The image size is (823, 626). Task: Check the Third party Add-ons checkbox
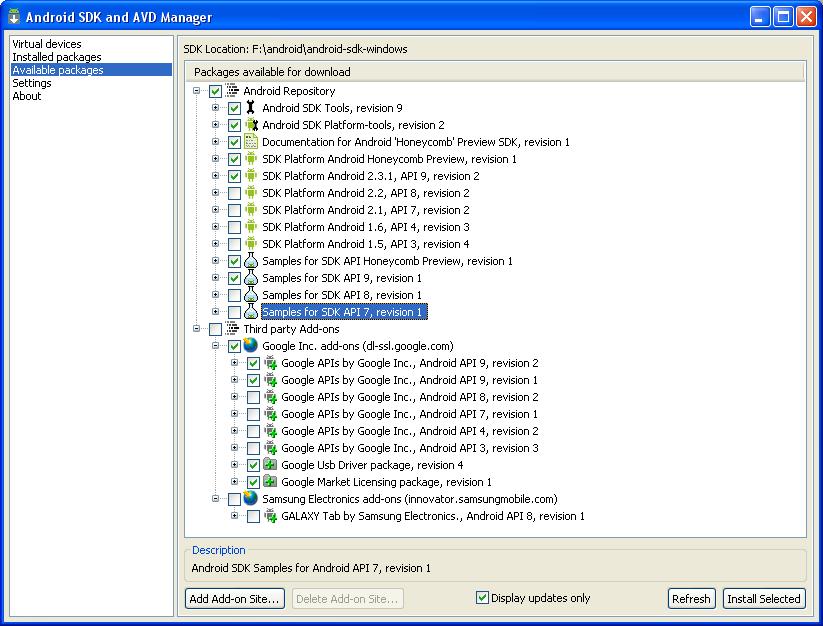coord(215,330)
